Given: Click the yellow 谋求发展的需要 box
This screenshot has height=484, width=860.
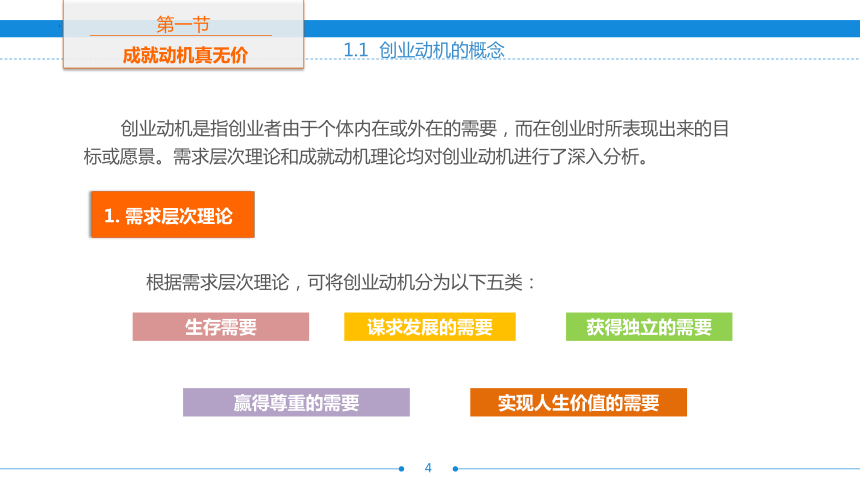Looking at the screenshot, I should click(429, 327).
